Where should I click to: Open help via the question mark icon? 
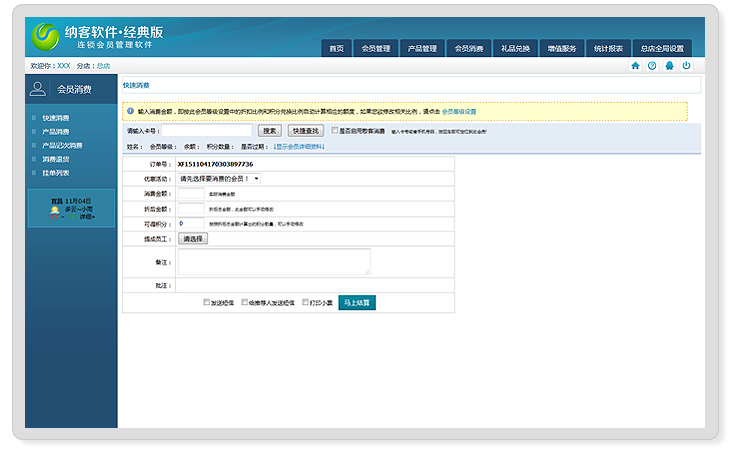click(652, 65)
